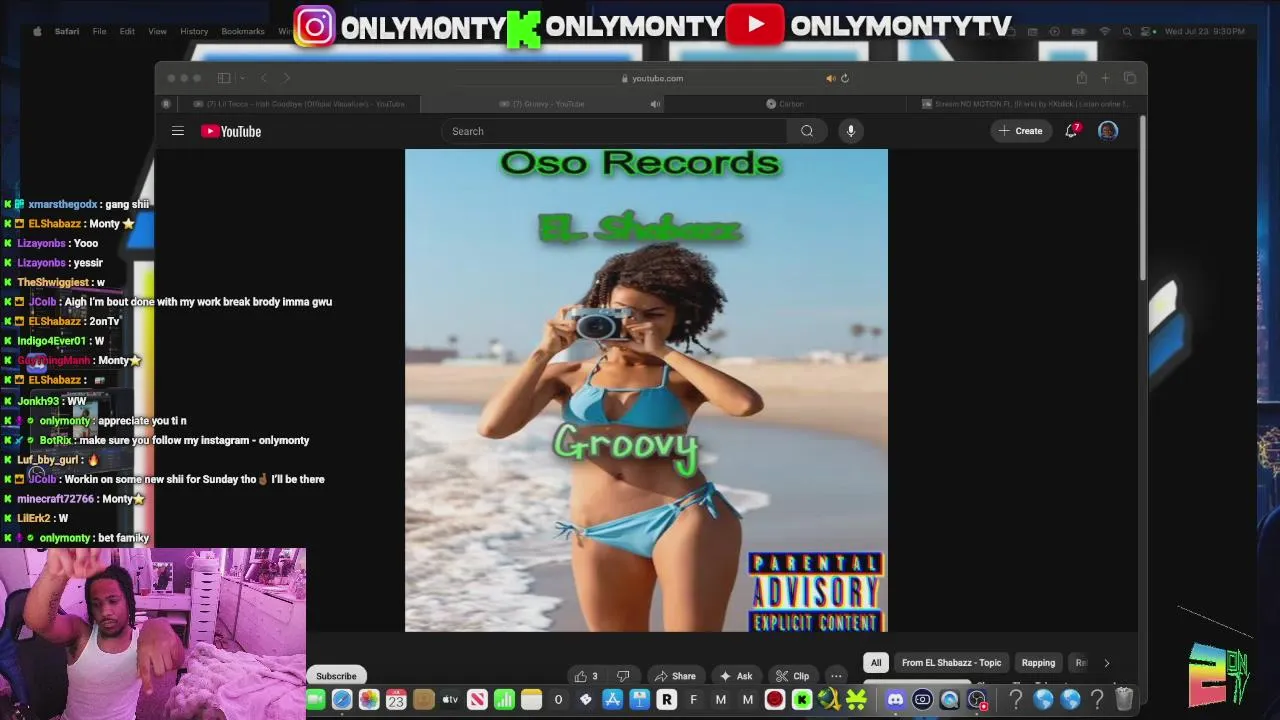Image resolution: width=1280 pixels, height=720 pixels.
Task: Open Wi-Fi status in menu bar
Action: point(1104,32)
